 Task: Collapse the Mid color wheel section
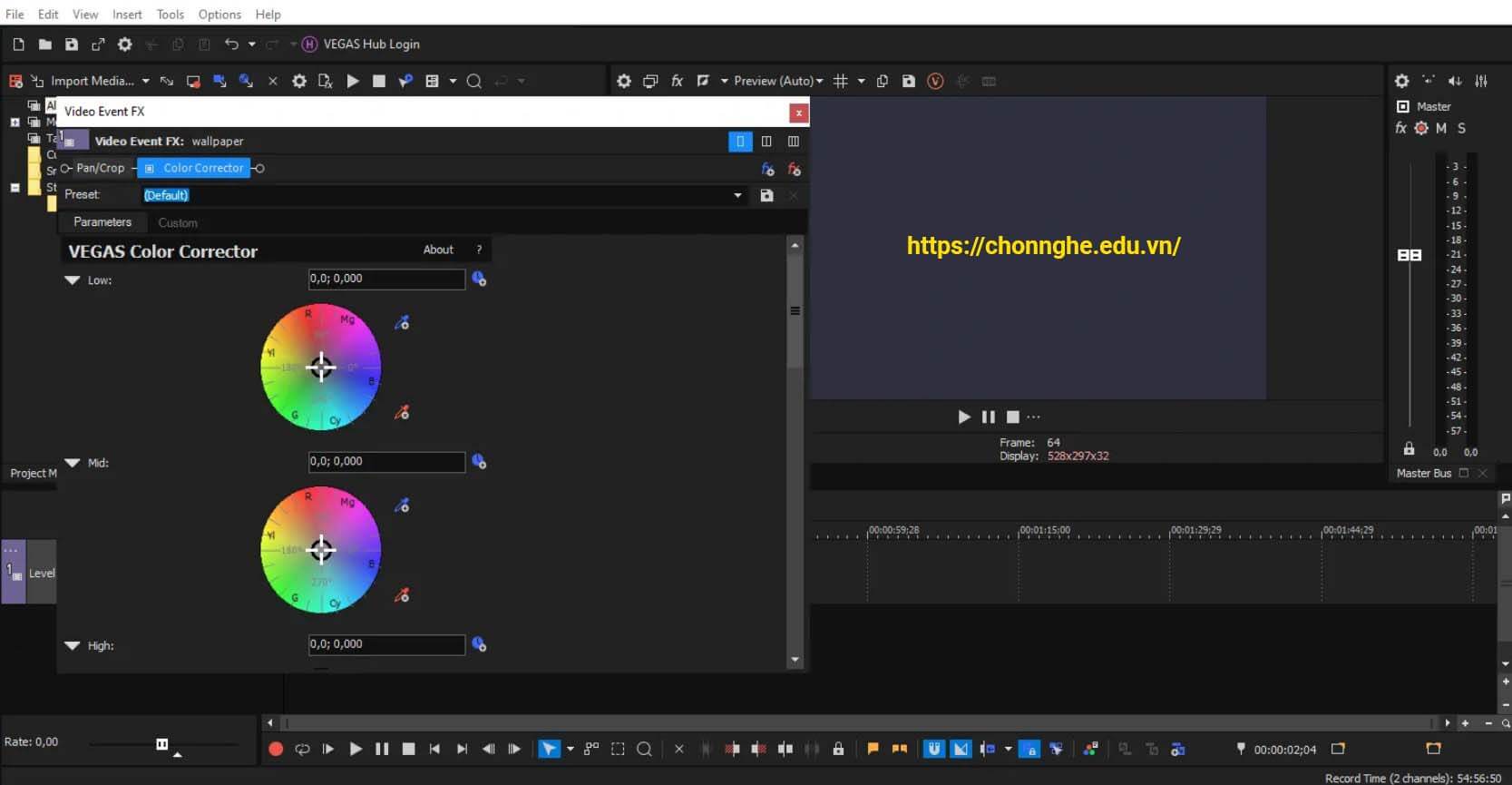(x=73, y=463)
